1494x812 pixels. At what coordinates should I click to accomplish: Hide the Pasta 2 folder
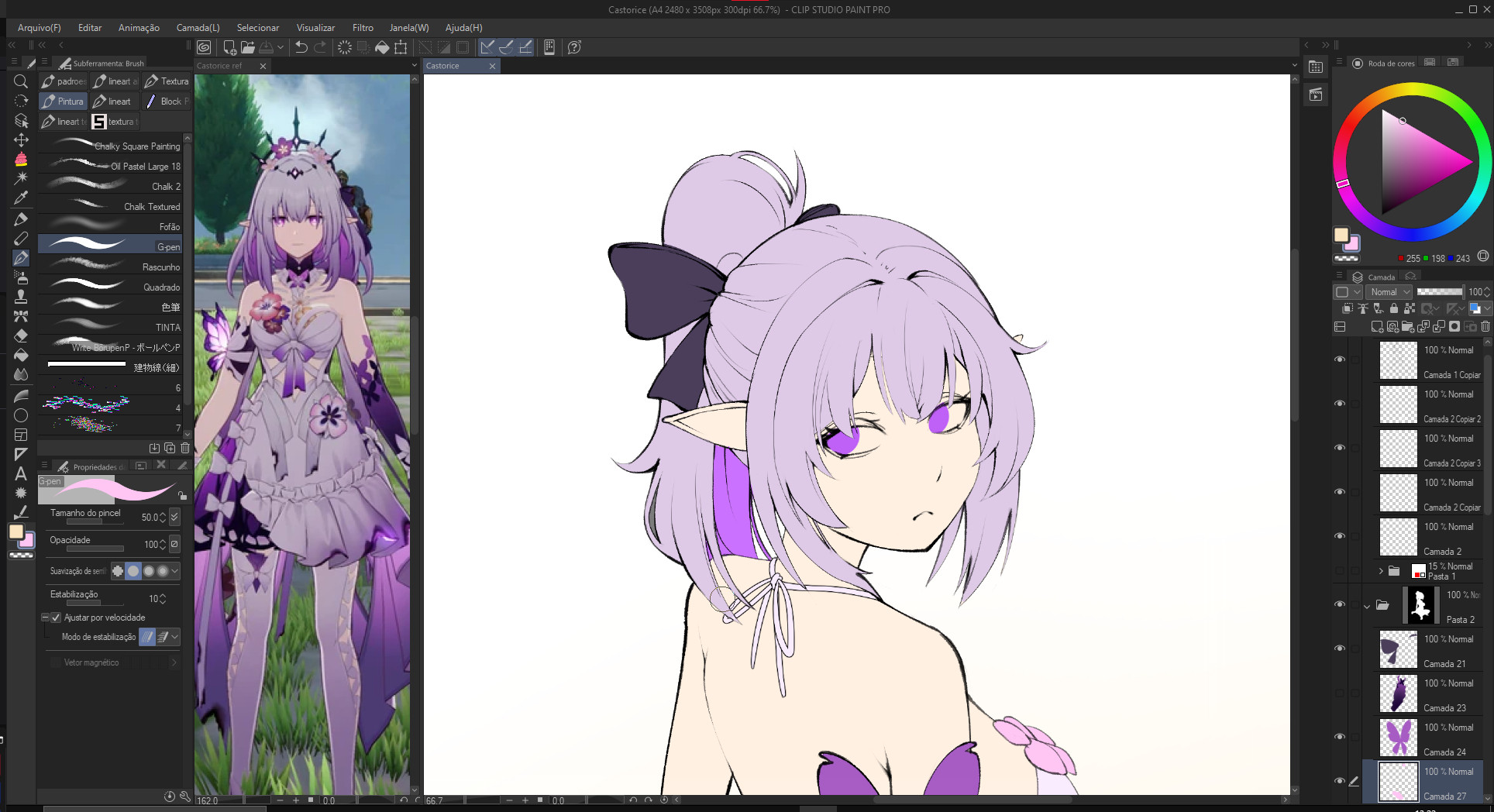point(1340,604)
